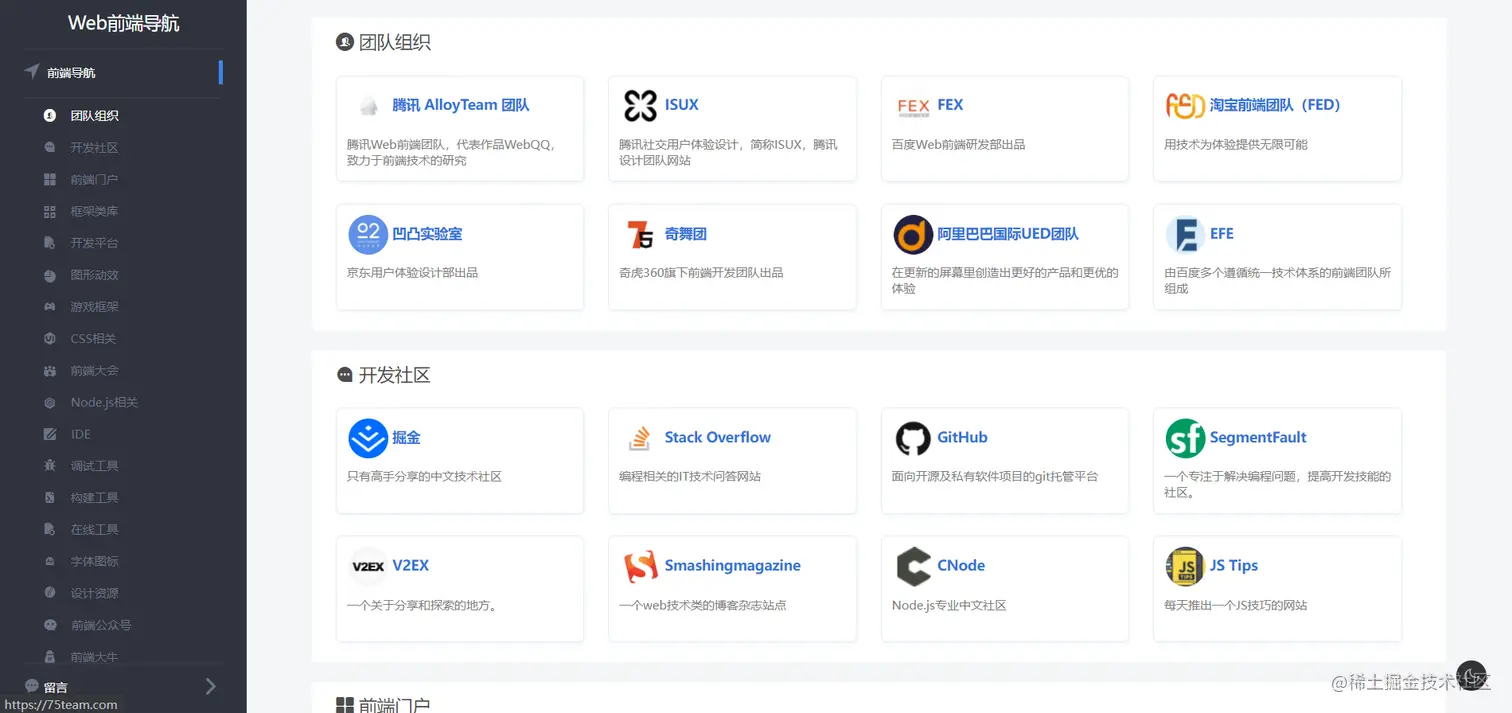Visit the FEX title link
This screenshot has width=1512, height=713.
[950, 105]
